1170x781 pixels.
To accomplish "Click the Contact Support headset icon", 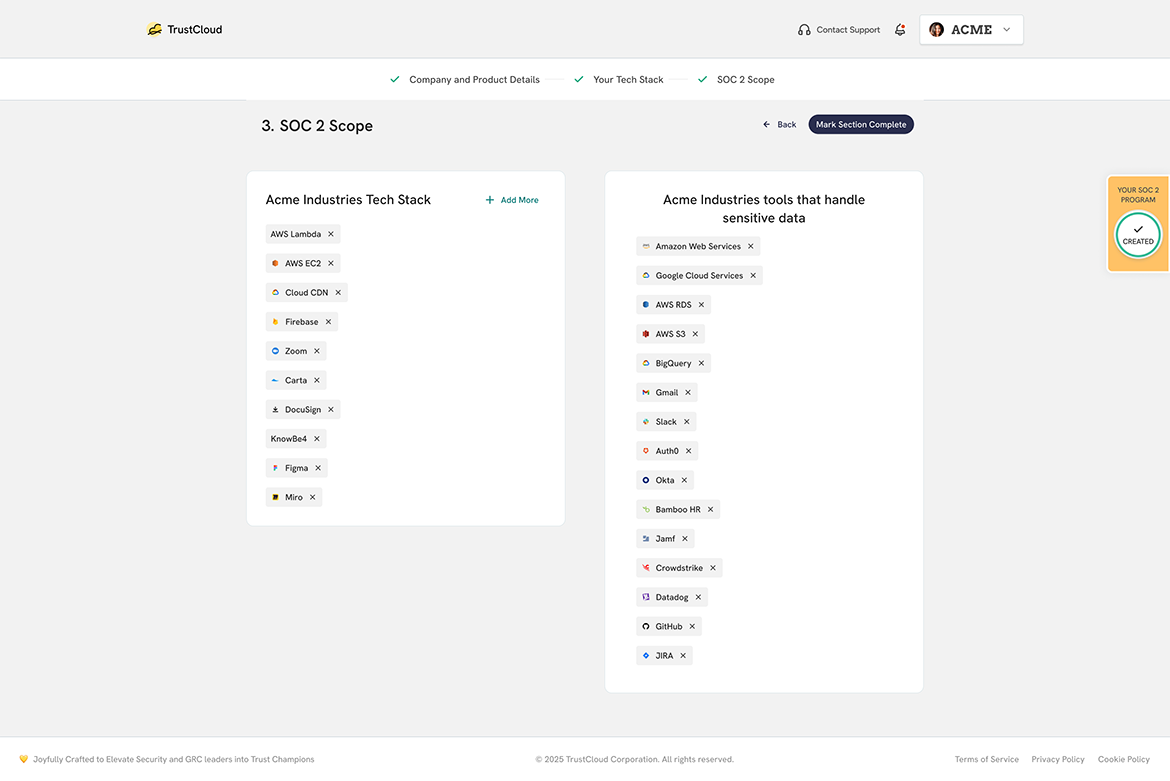I will pyautogui.click(x=804, y=30).
